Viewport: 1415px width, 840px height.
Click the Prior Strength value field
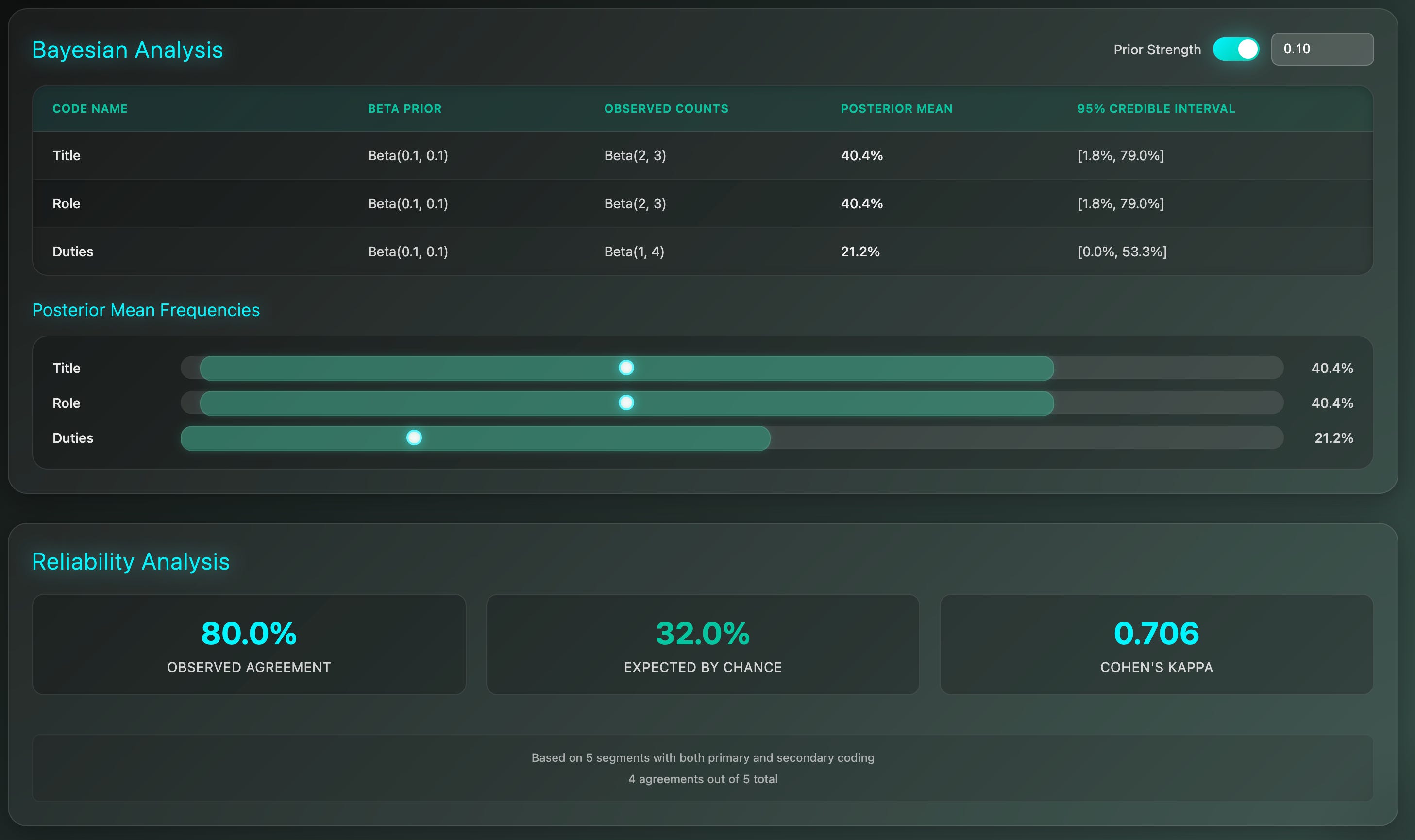pos(1322,49)
